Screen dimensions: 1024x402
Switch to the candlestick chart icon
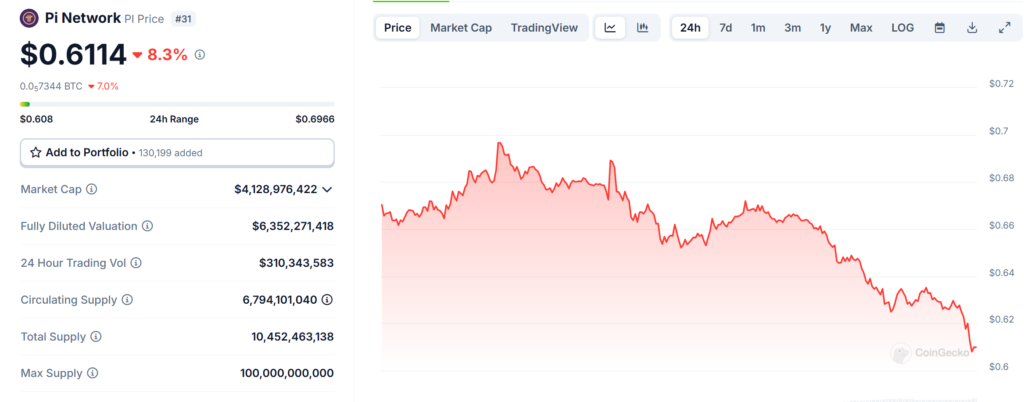click(x=643, y=27)
